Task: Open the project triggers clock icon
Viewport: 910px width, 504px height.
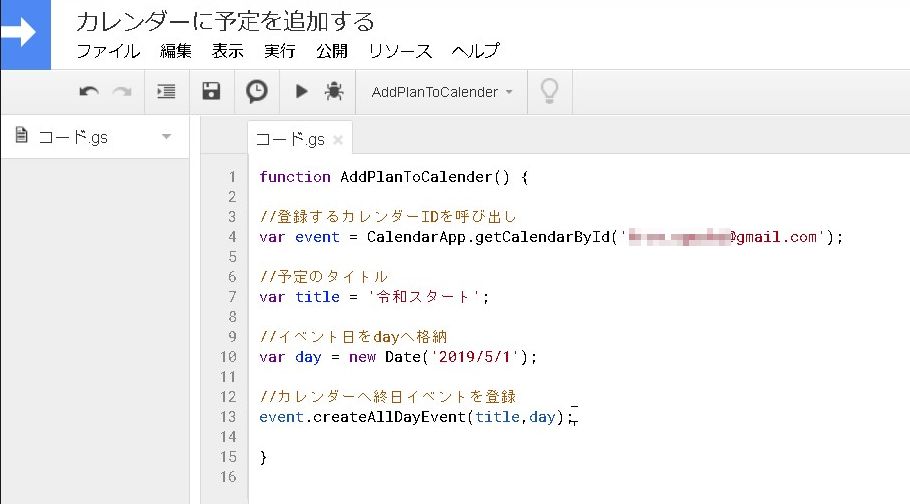Action: pyautogui.click(x=257, y=92)
